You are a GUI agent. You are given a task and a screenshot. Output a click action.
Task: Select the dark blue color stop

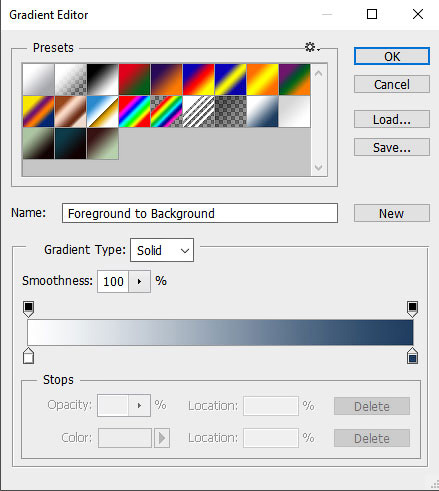click(x=412, y=355)
